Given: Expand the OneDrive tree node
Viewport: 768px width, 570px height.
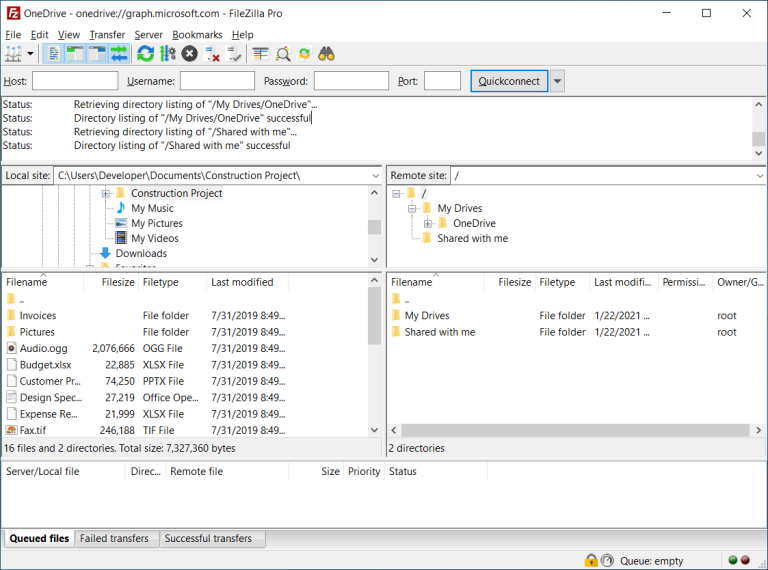Looking at the screenshot, I should click(428, 224).
